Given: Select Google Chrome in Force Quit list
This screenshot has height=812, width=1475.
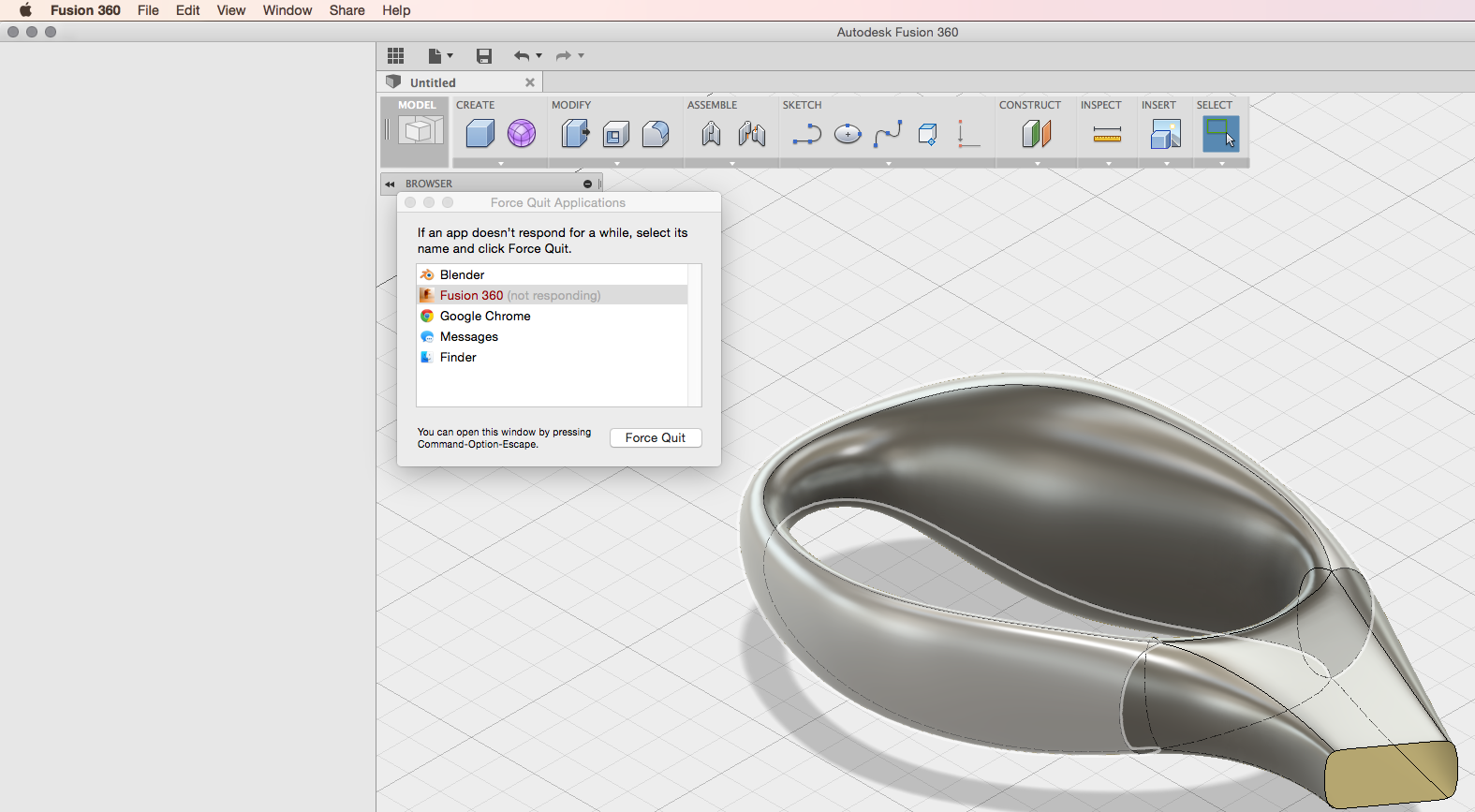Looking at the screenshot, I should [x=552, y=316].
